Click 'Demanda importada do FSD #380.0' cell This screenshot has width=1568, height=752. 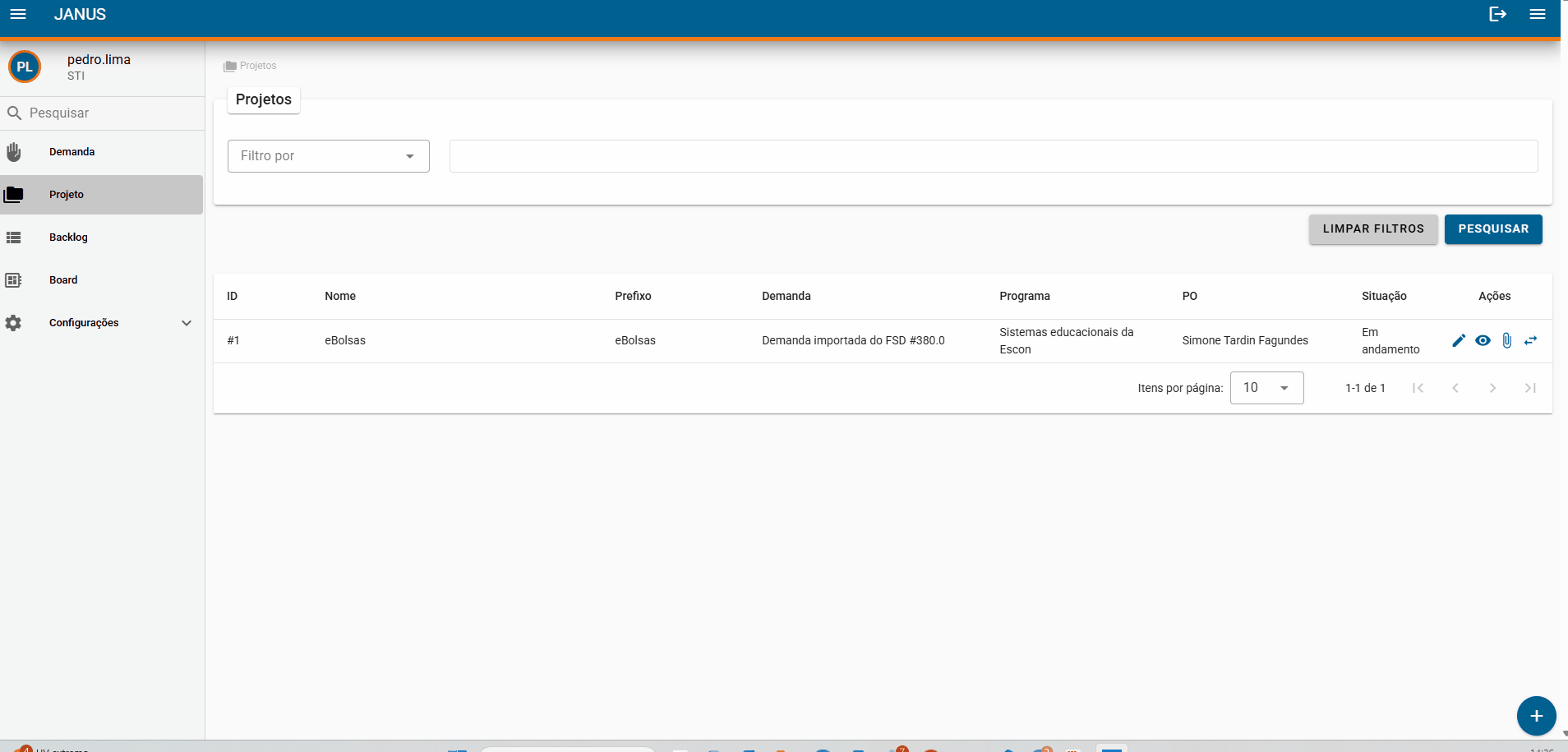point(853,340)
